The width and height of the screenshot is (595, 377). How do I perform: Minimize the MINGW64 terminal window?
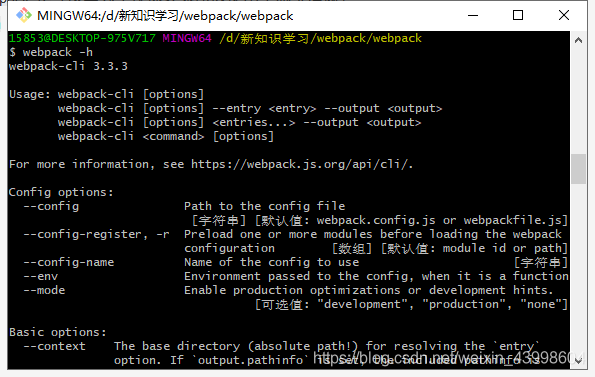(x=473, y=15)
